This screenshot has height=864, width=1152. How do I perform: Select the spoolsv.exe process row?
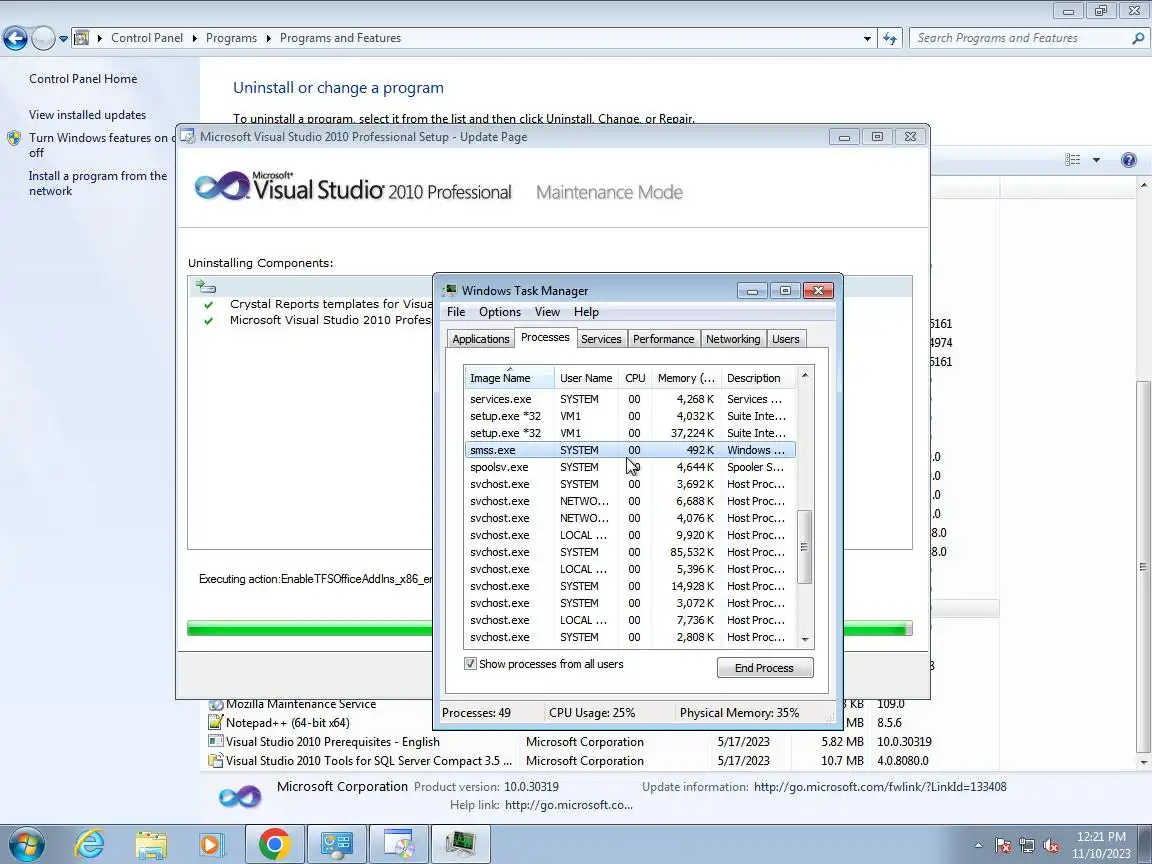click(x=630, y=467)
